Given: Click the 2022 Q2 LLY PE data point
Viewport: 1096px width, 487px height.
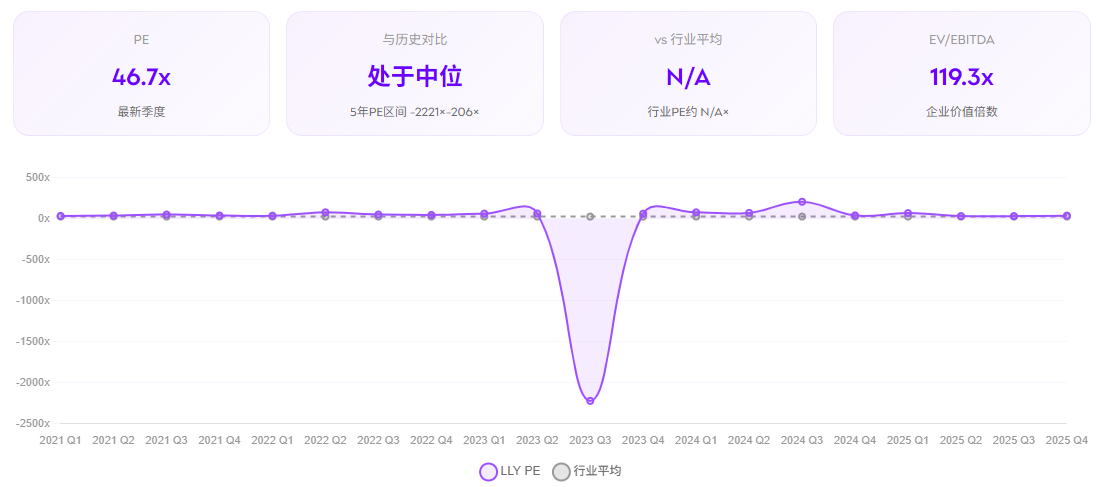Looking at the screenshot, I should [x=325, y=212].
